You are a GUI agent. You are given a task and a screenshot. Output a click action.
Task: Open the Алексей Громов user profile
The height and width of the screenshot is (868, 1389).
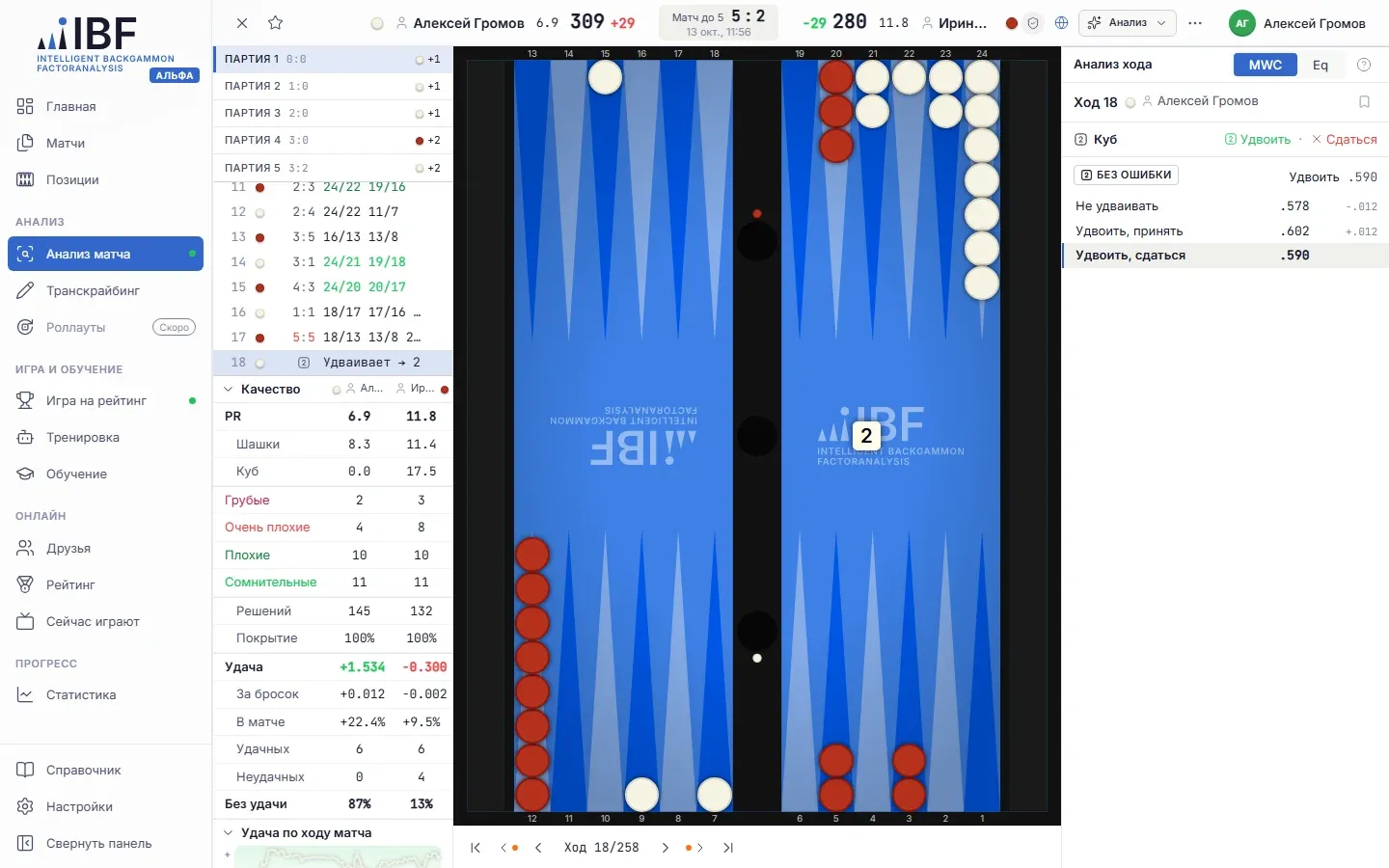(x=1297, y=23)
